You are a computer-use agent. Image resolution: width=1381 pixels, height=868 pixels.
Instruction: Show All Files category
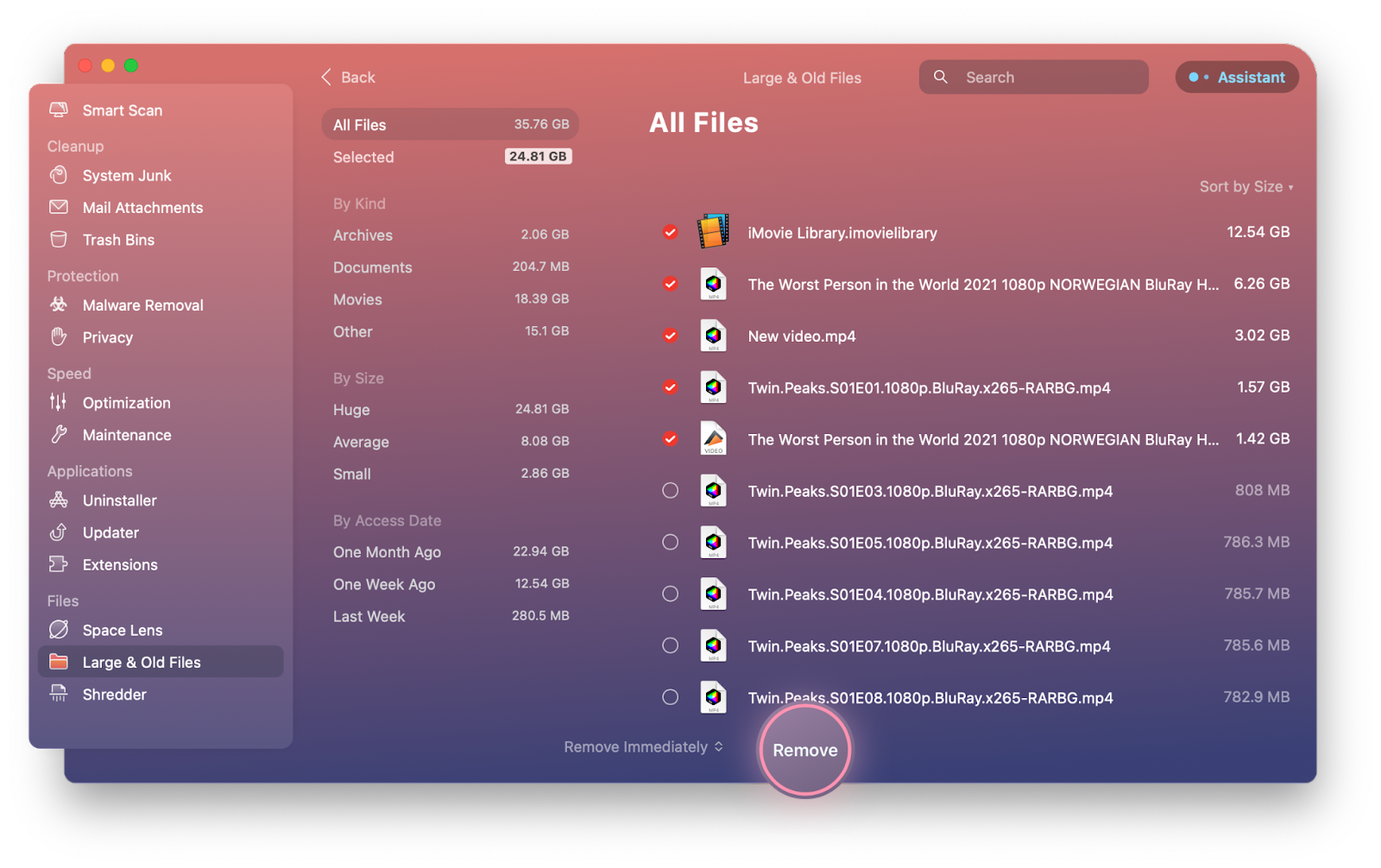click(x=450, y=124)
